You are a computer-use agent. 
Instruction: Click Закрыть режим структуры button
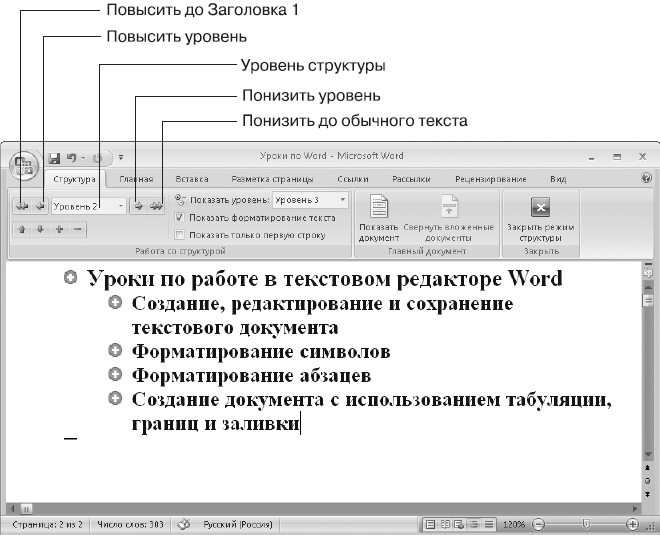(x=540, y=219)
